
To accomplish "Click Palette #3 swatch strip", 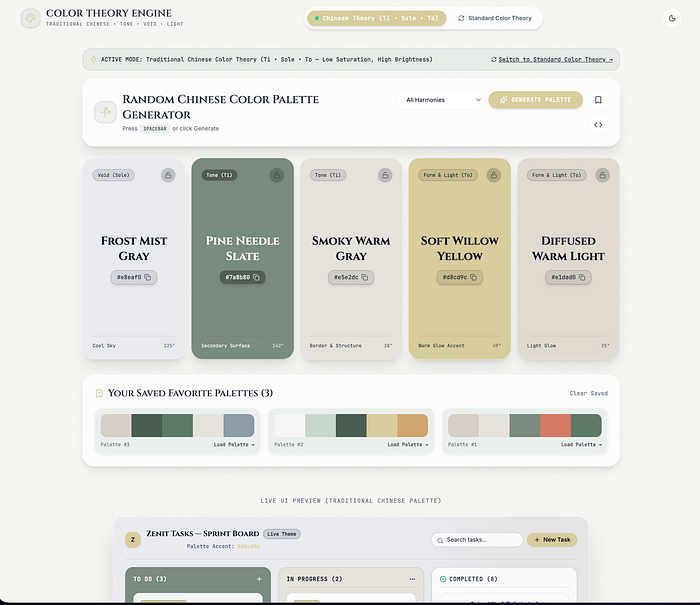I will pyautogui.click(x=177, y=426).
